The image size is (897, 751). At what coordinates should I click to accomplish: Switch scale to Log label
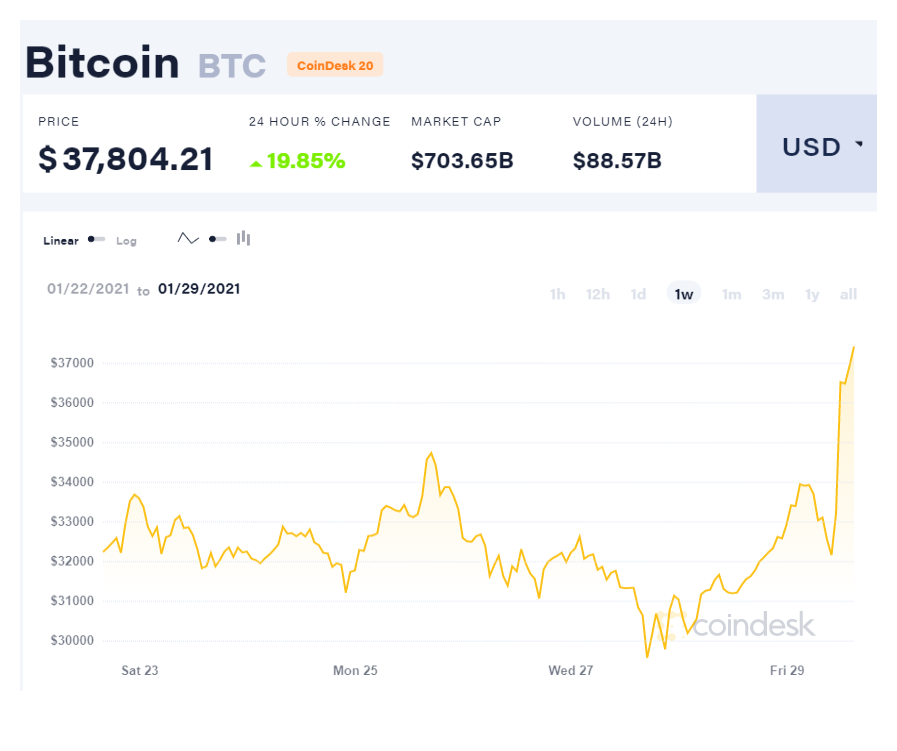coord(126,241)
